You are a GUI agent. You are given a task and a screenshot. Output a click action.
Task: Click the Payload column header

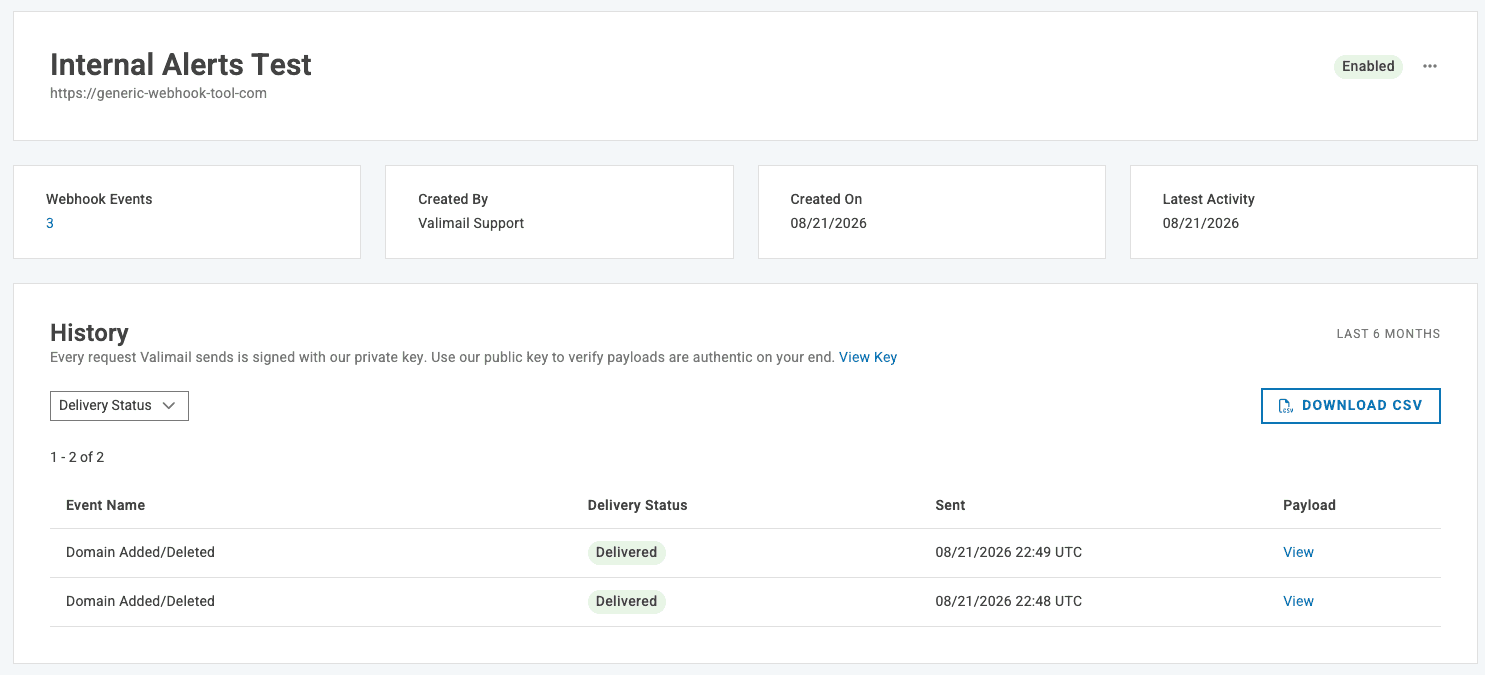pyautogui.click(x=1309, y=505)
